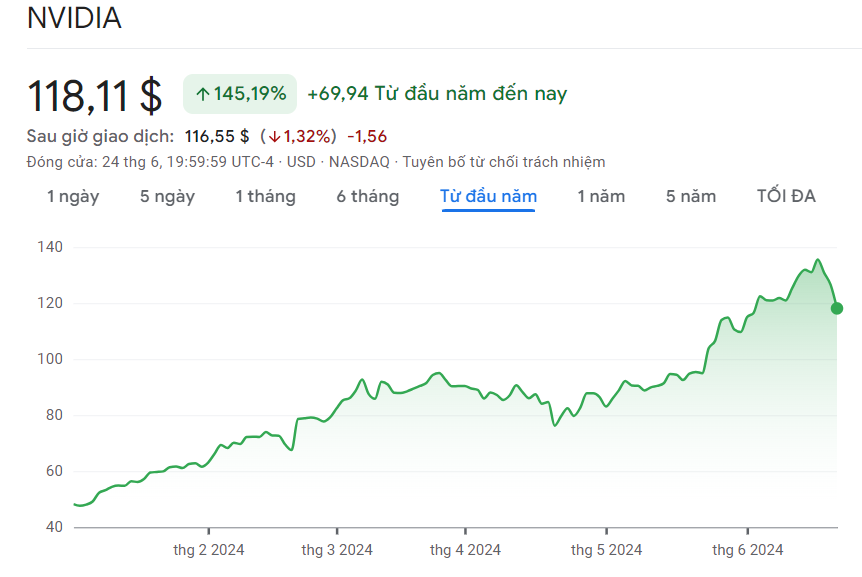The image size is (862, 577).
Task: Switch to the '5 ngày' tab
Action: click(x=167, y=196)
